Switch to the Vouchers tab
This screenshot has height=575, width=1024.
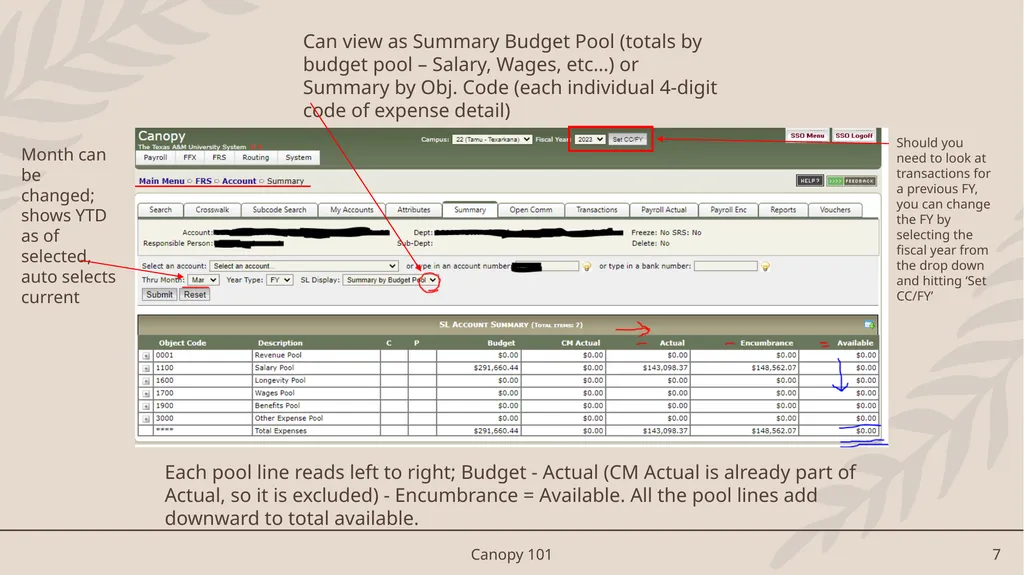pos(835,210)
